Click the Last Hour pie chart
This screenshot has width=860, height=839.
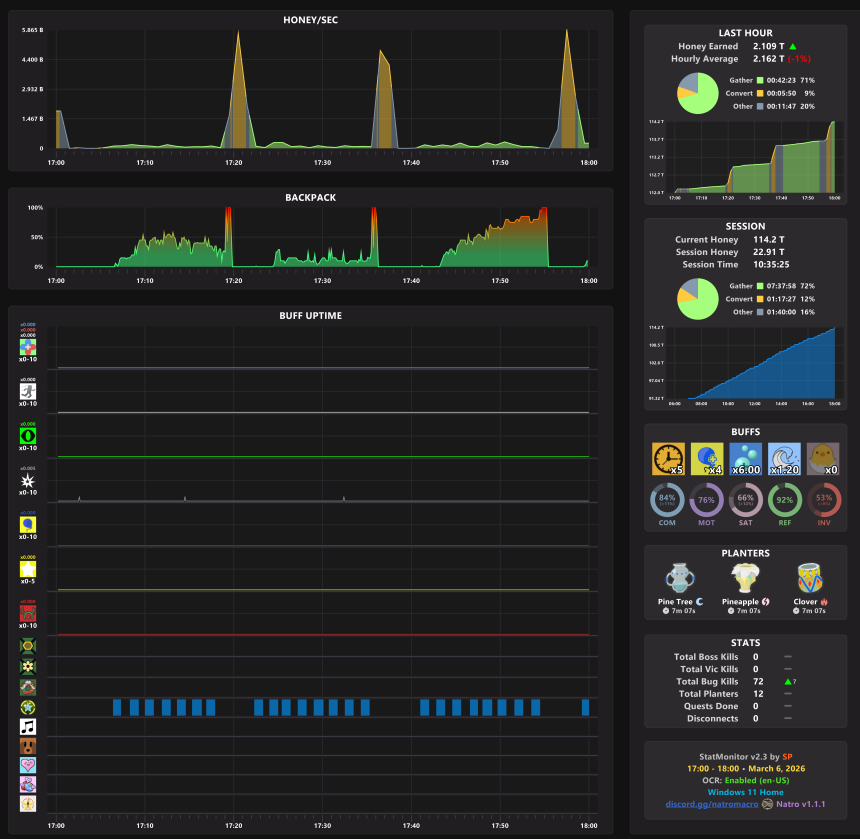(698, 94)
